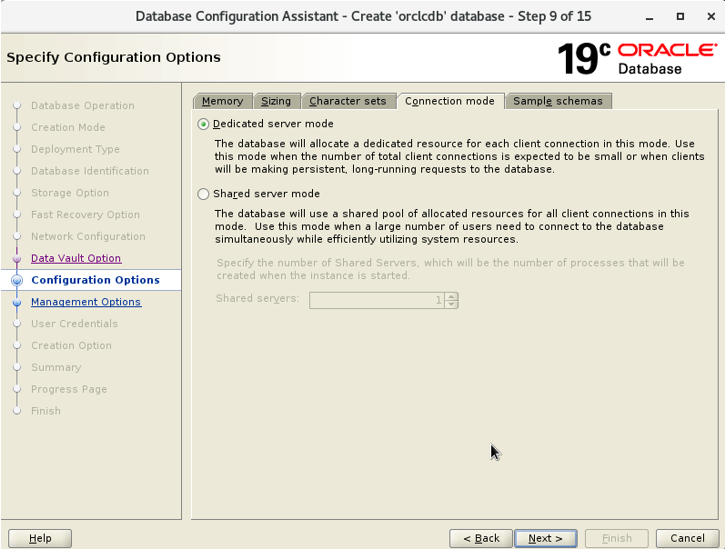Viewport: 726px width, 550px height.
Task: Open the Sample schemas tab
Action: coord(558,101)
